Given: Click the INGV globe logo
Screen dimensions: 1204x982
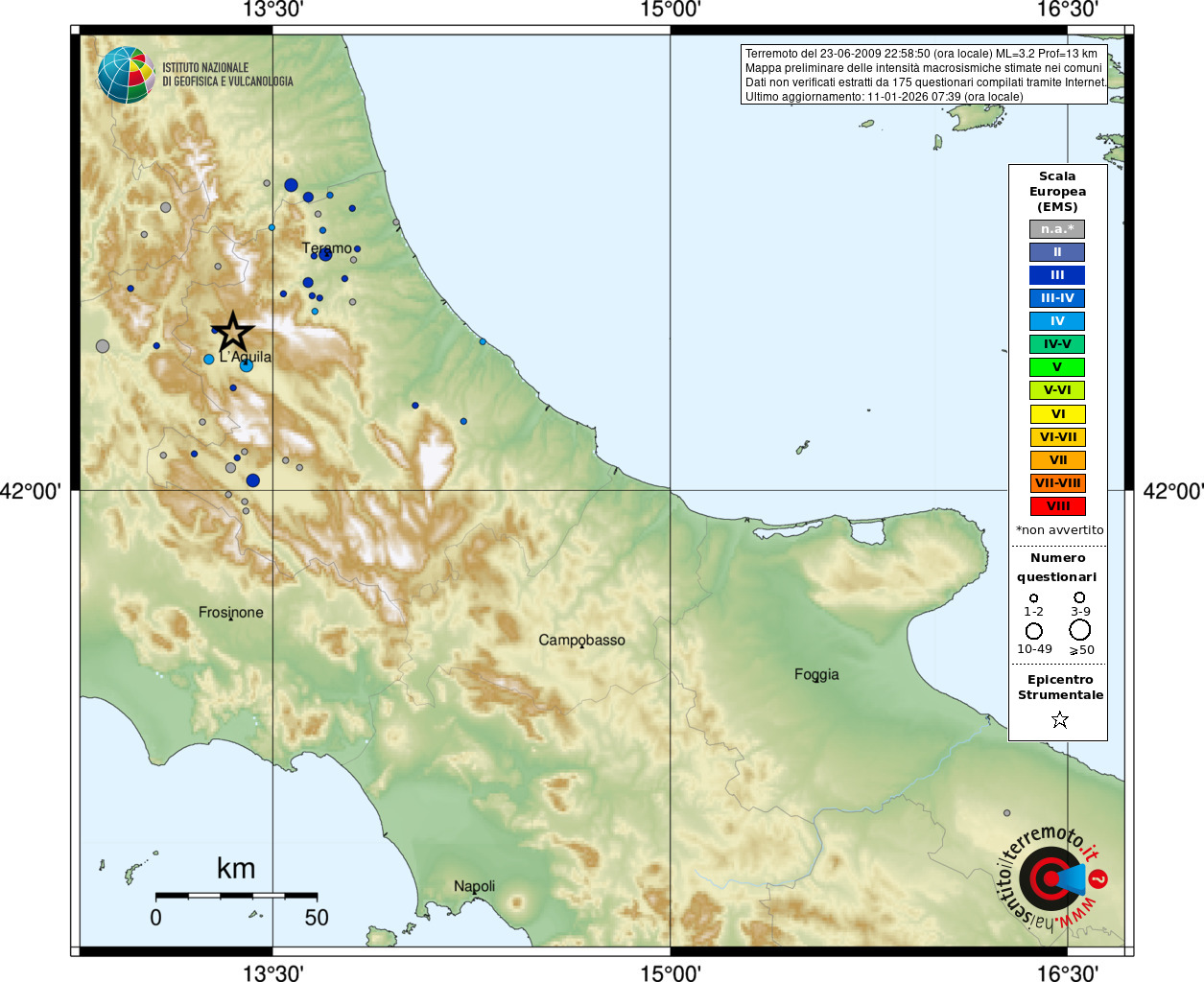Looking at the screenshot, I should tap(126, 75).
